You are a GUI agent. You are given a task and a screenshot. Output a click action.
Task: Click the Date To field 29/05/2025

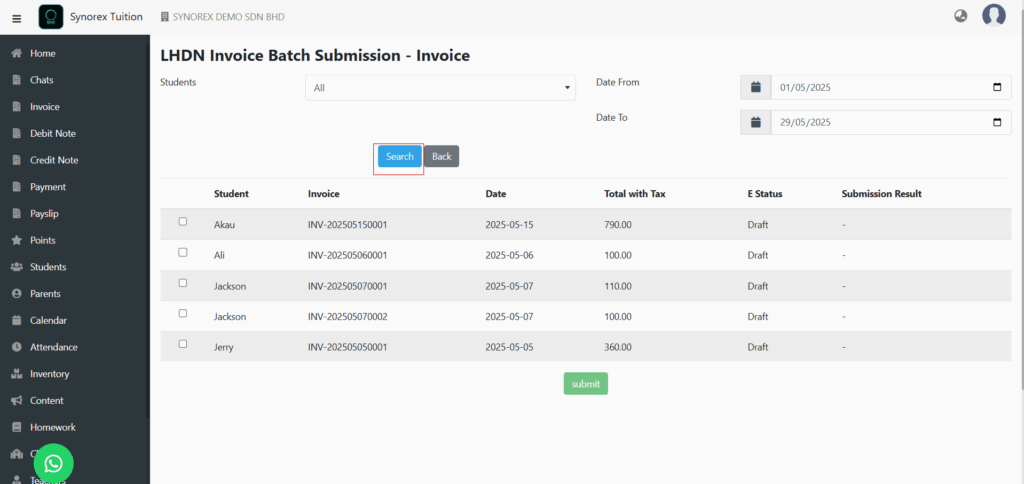coord(891,122)
